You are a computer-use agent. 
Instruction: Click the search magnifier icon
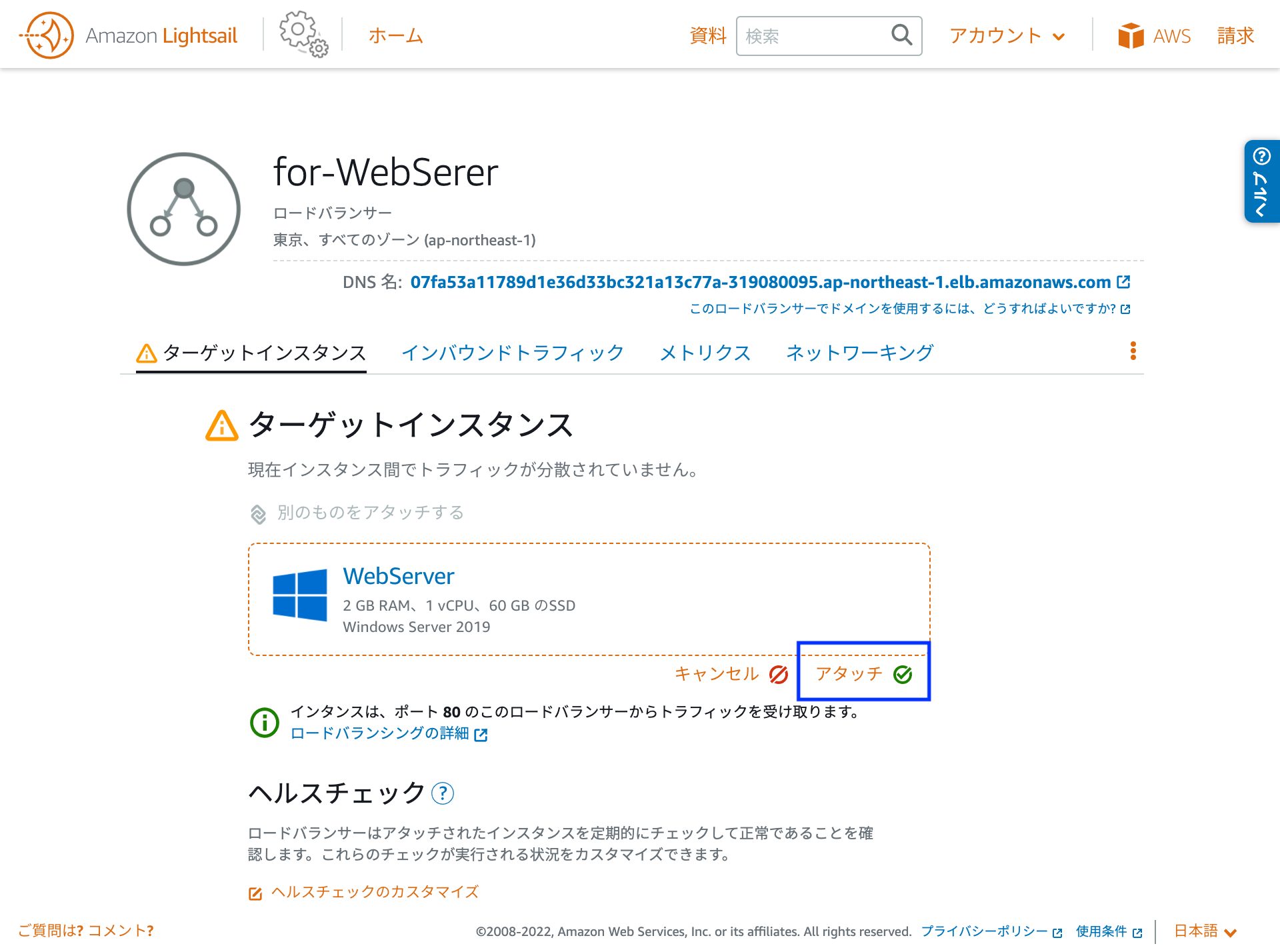click(901, 35)
